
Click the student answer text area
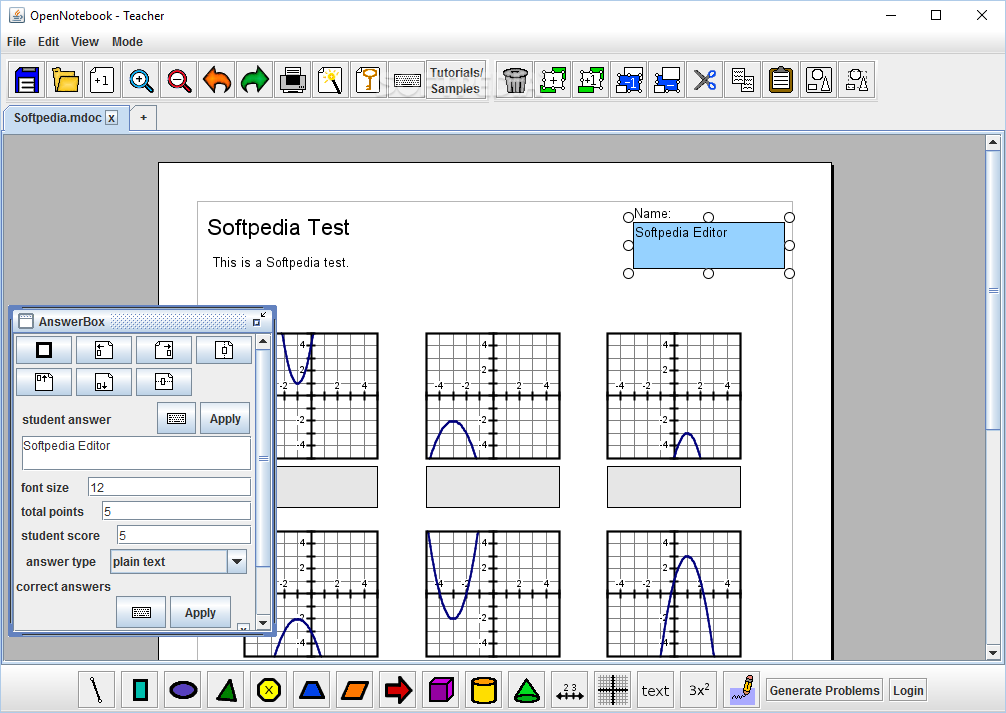coord(137,453)
